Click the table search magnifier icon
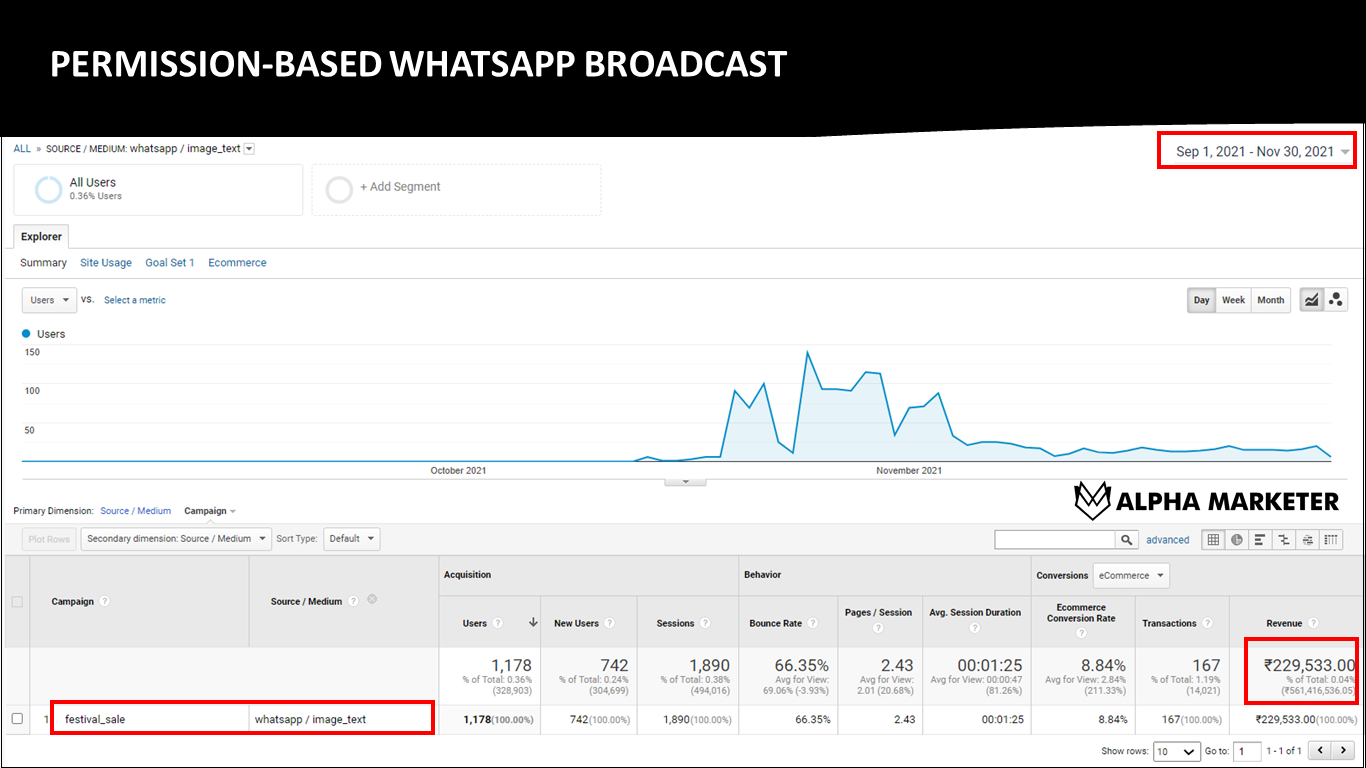The height and width of the screenshot is (768, 1366). 1127,539
